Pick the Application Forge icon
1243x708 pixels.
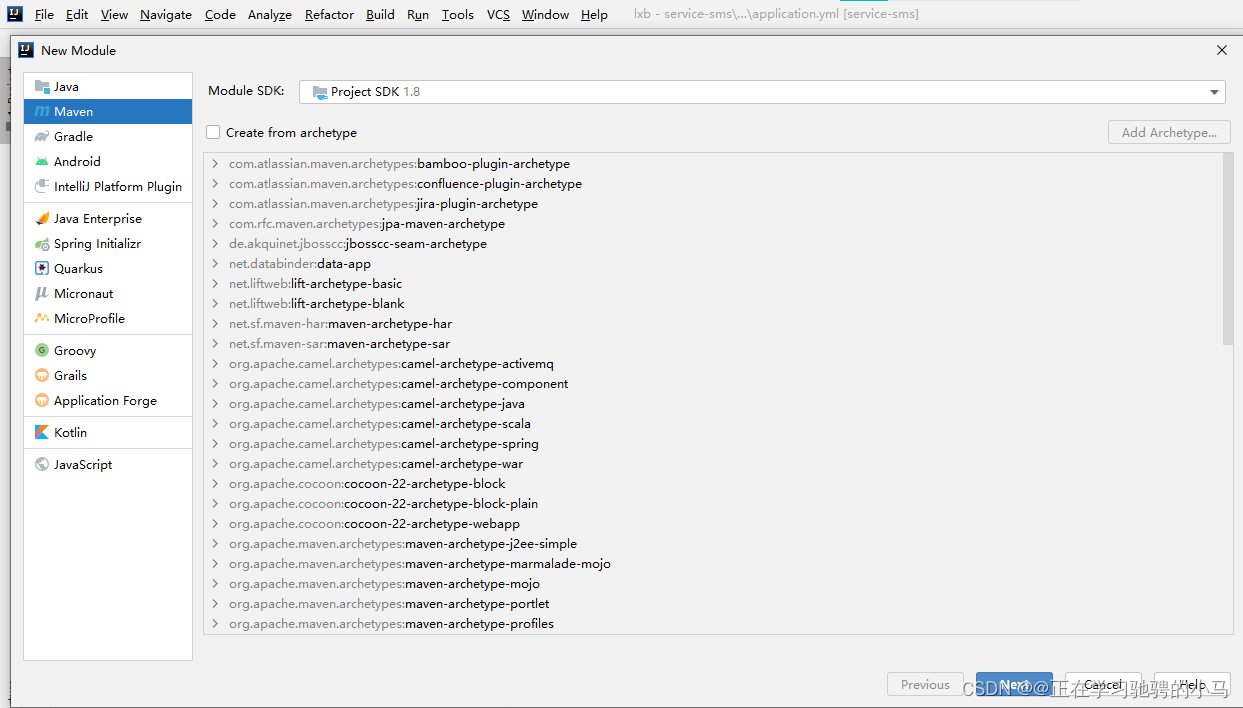tap(42, 400)
